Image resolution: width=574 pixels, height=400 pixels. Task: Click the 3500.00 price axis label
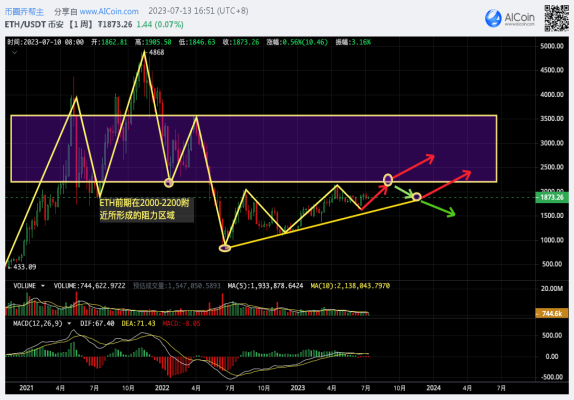(x=552, y=119)
